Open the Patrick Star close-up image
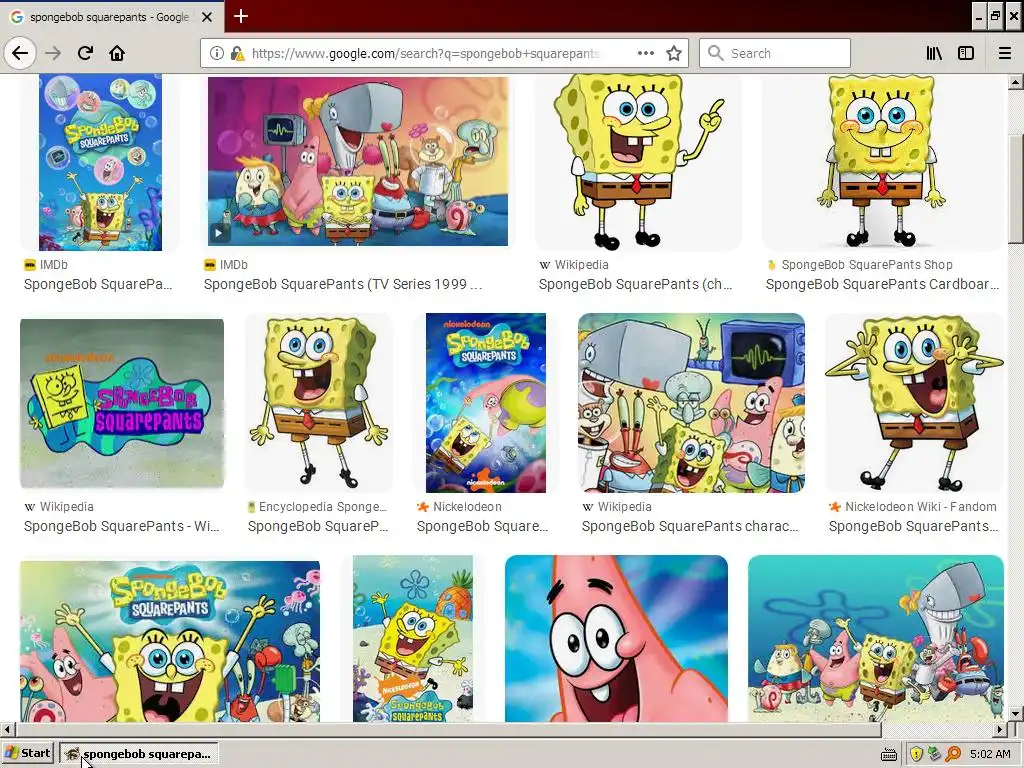The image size is (1024, 768). pos(616,639)
